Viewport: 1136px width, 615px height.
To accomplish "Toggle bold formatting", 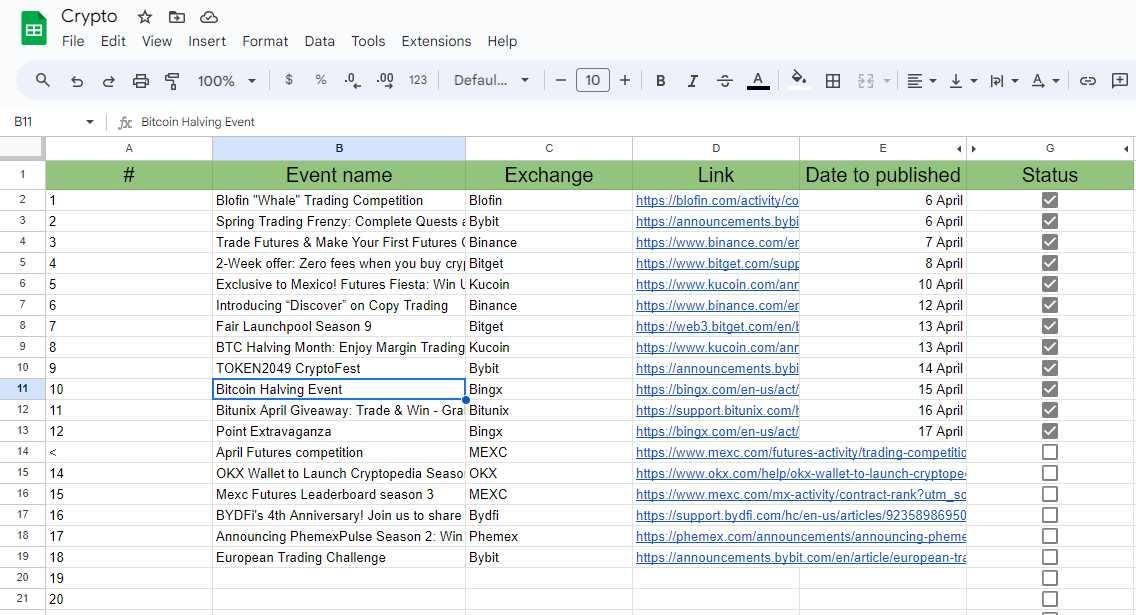I will click(x=661, y=80).
